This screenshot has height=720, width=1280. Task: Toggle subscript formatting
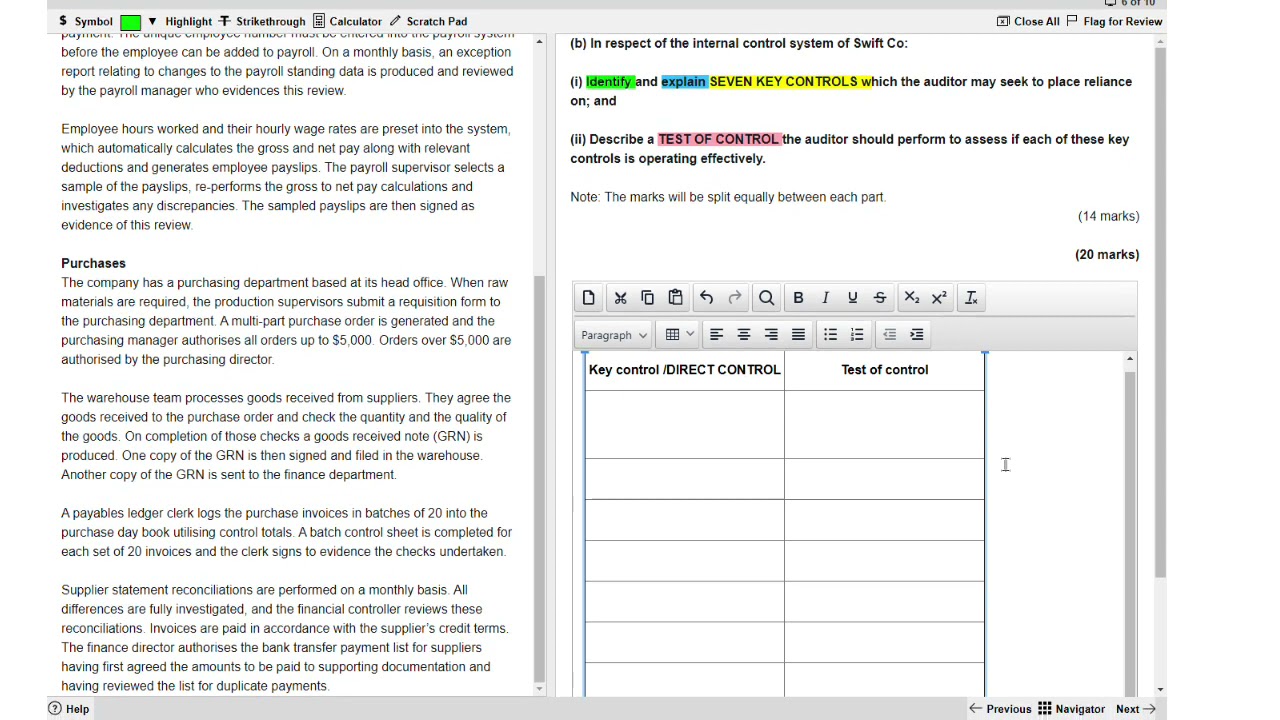click(911, 298)
